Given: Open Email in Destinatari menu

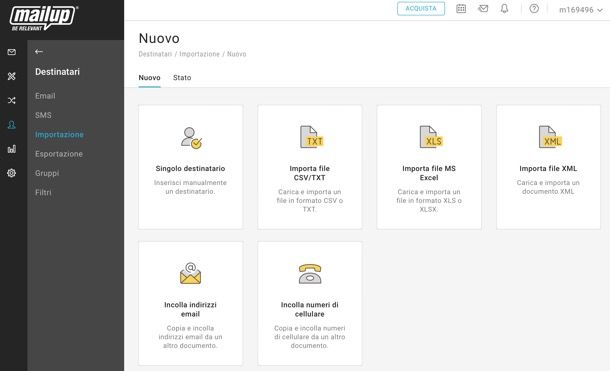Looking at the screenshot, I should pyautogui.click(x=45, y=96).
